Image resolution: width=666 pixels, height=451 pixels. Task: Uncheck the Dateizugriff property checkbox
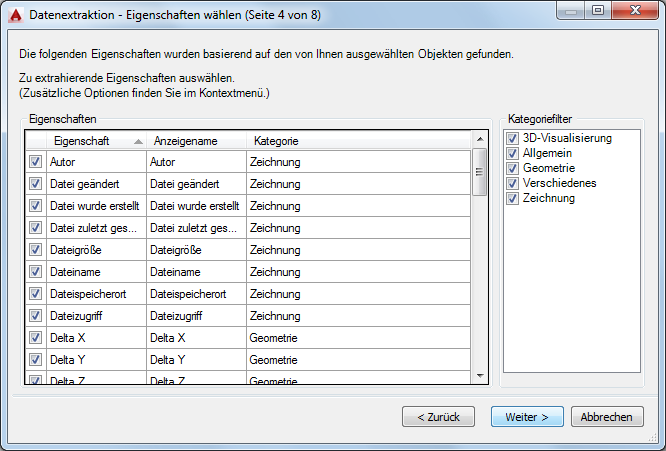[x=36, y=316]
